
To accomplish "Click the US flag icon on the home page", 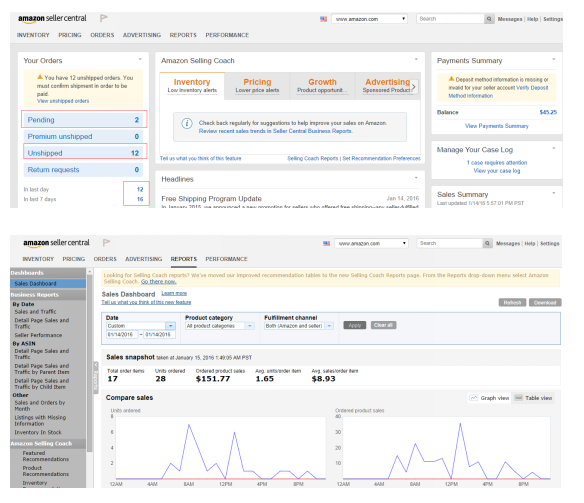I will [x=323, y=19].
